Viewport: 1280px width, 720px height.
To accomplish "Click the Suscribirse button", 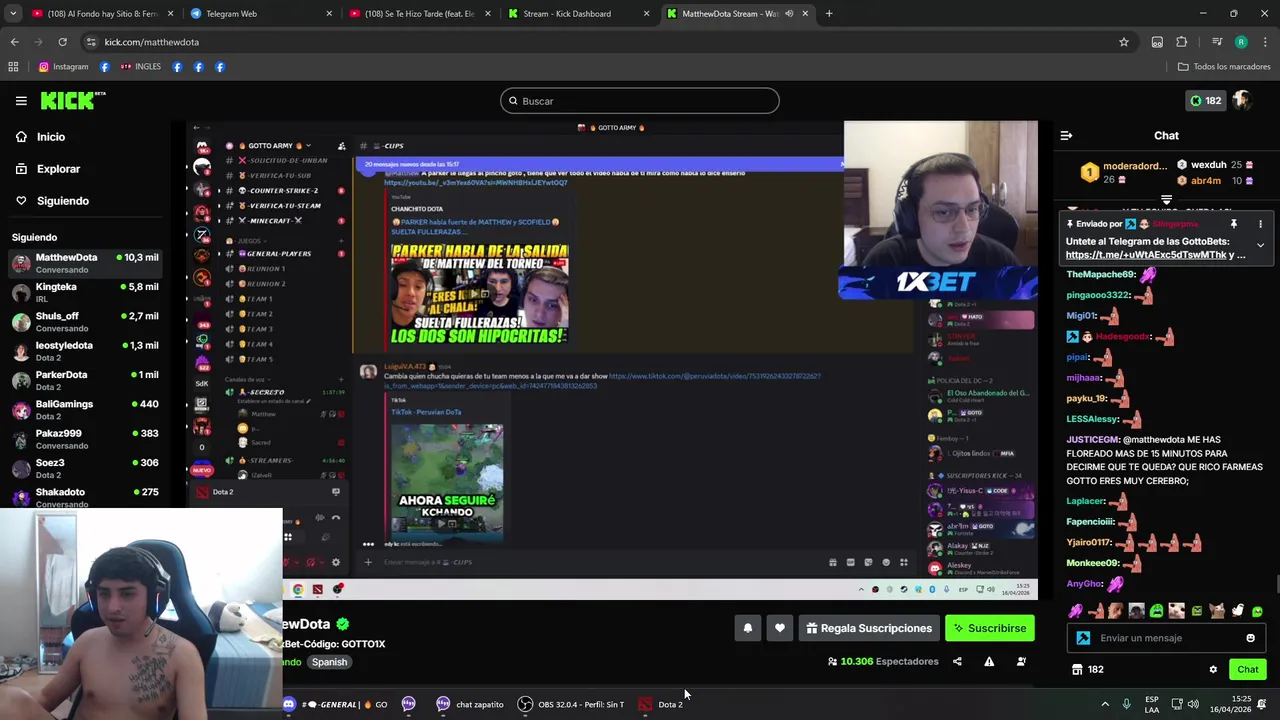I will pyautogui.click(x=990, y=628).
